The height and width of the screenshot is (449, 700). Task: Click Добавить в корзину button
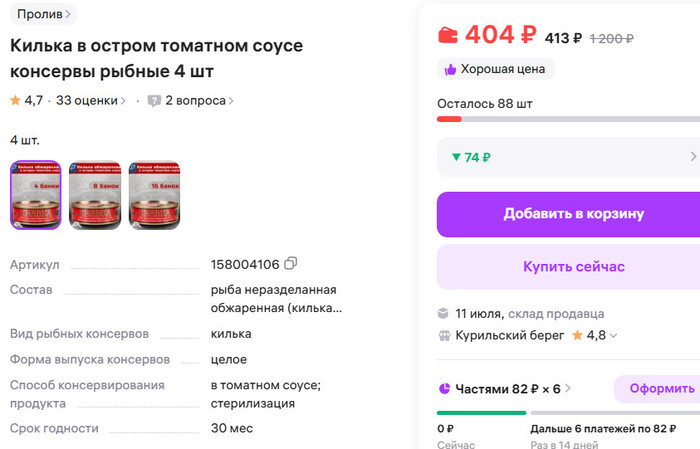coord(573,214)
